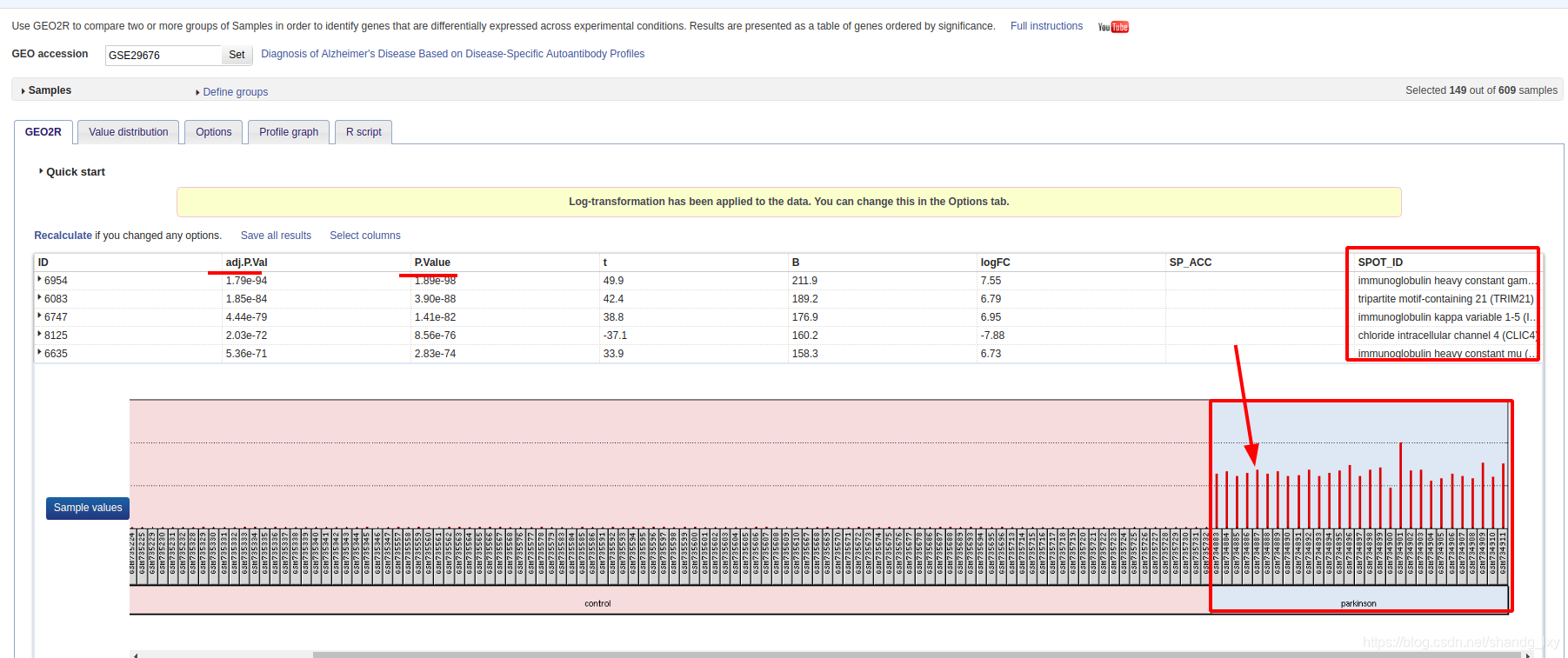This screenshot has width=1568, height=658.
Task: Expand row 6083 details
Action: 40,298
